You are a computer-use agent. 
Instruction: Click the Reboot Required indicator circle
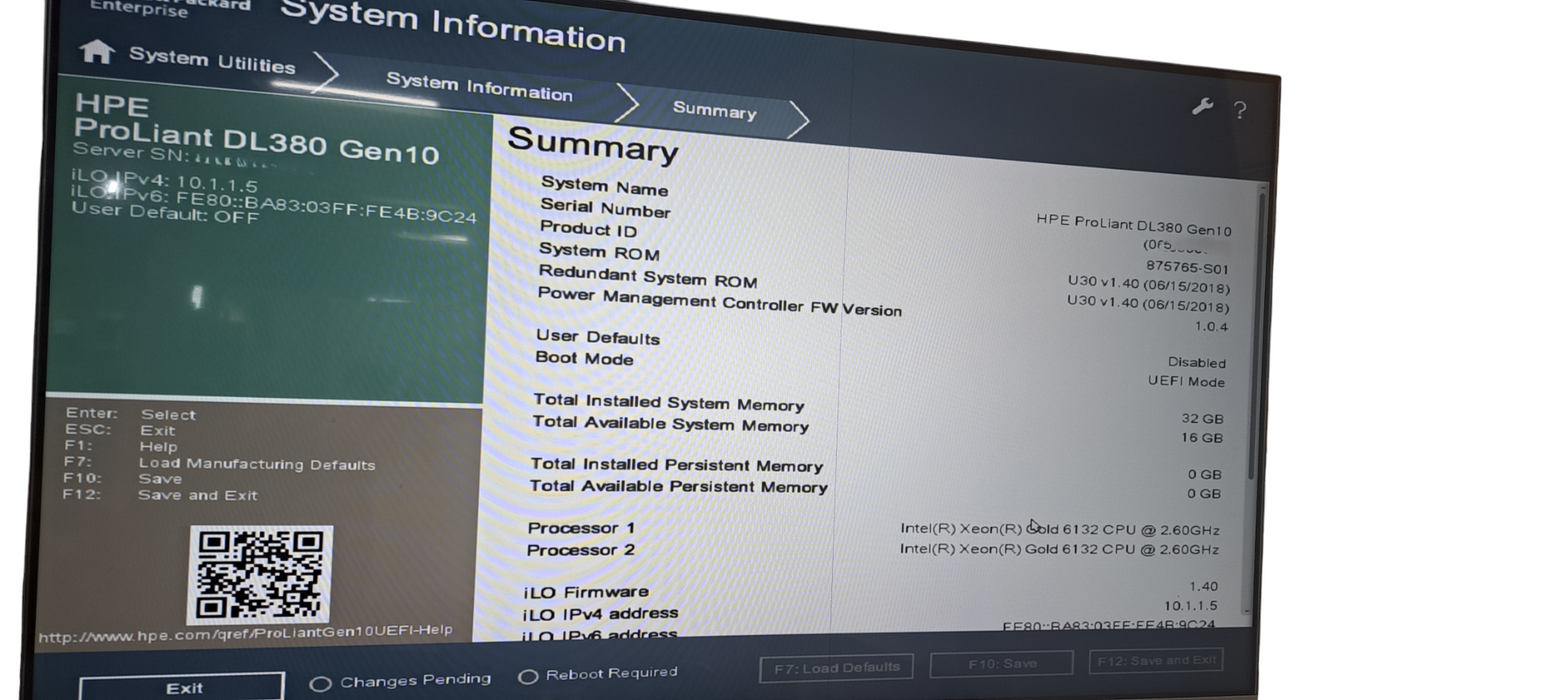(x=528, y=677)
